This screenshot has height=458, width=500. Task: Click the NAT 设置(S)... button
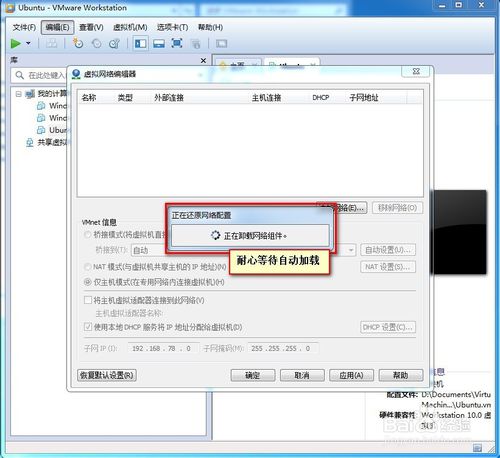pos(388,267)
